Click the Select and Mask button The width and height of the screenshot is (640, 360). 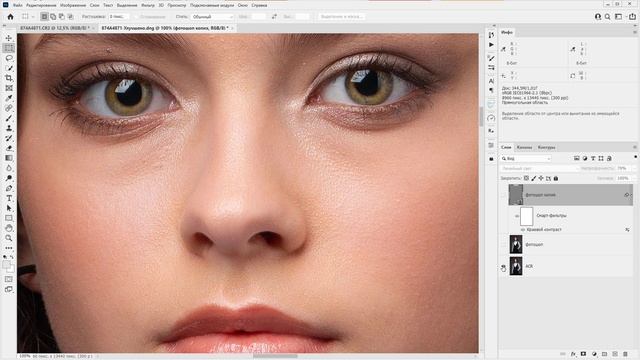point(342,17)
